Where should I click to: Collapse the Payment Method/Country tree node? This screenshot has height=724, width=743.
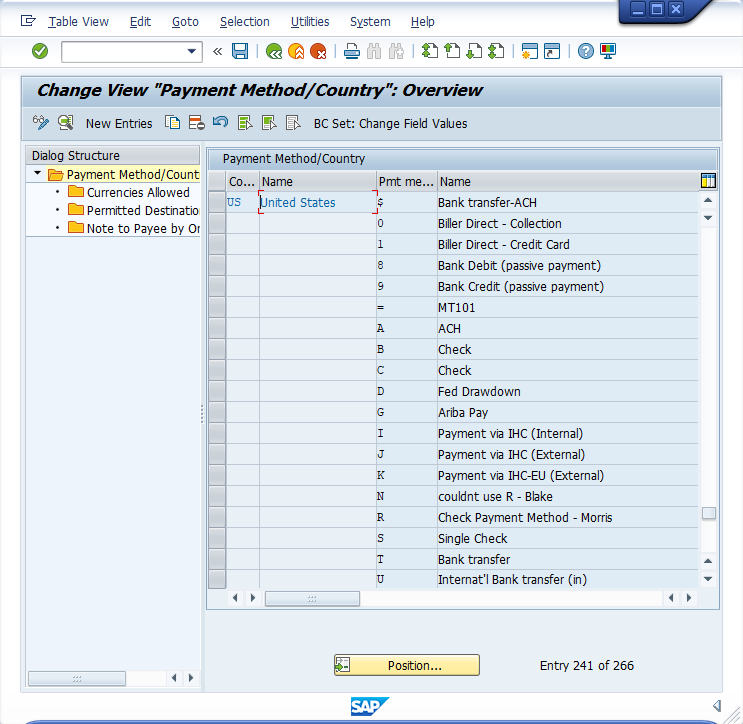(37, 174)
